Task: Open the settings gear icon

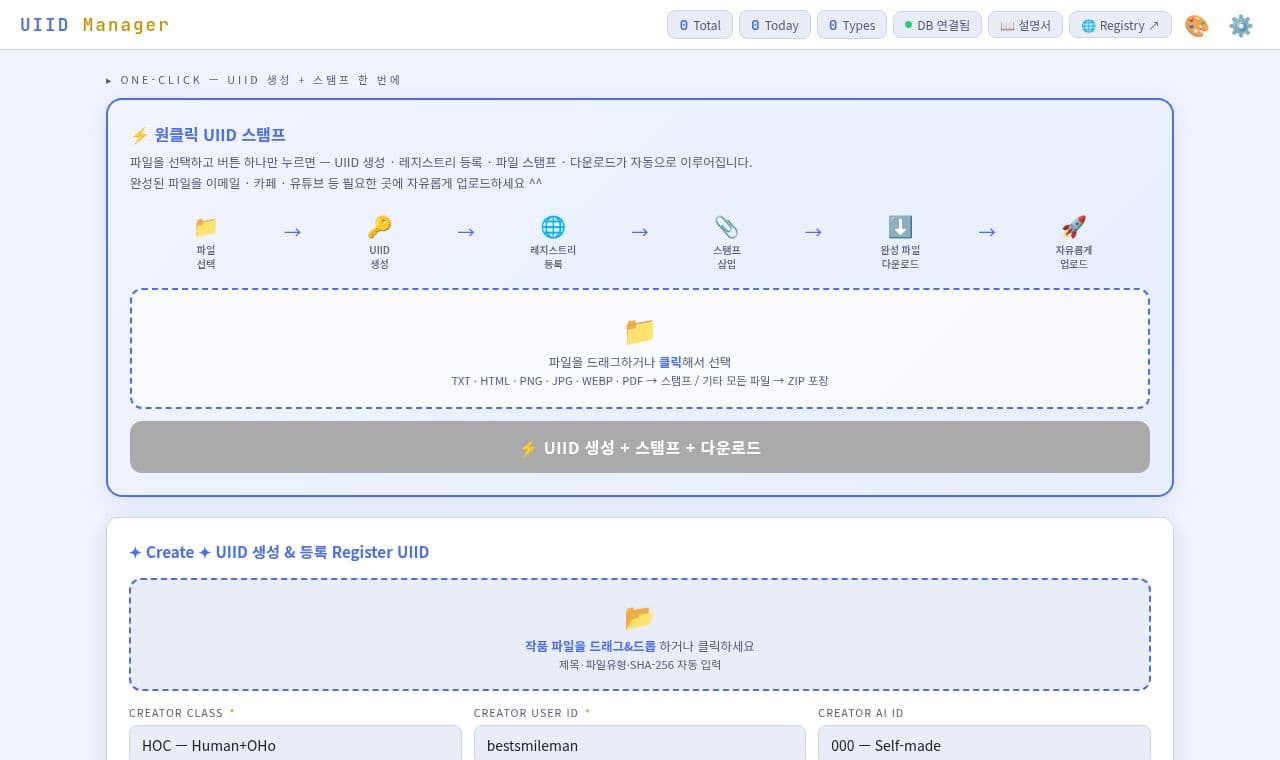Action: (1241, 25)
